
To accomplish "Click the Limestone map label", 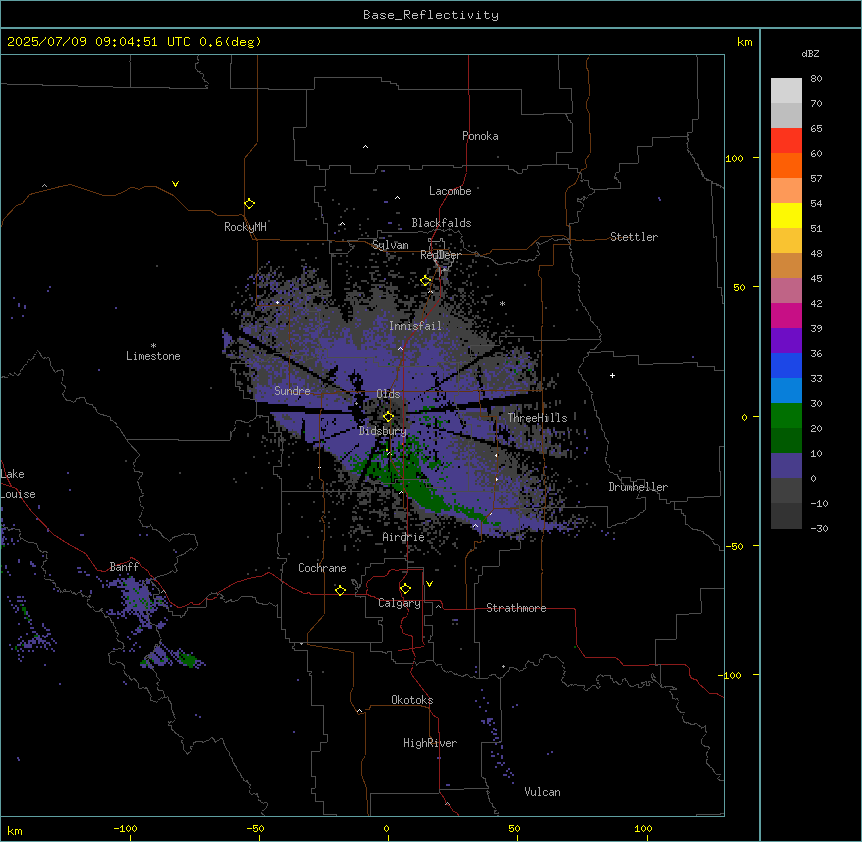I will (153, 356).
